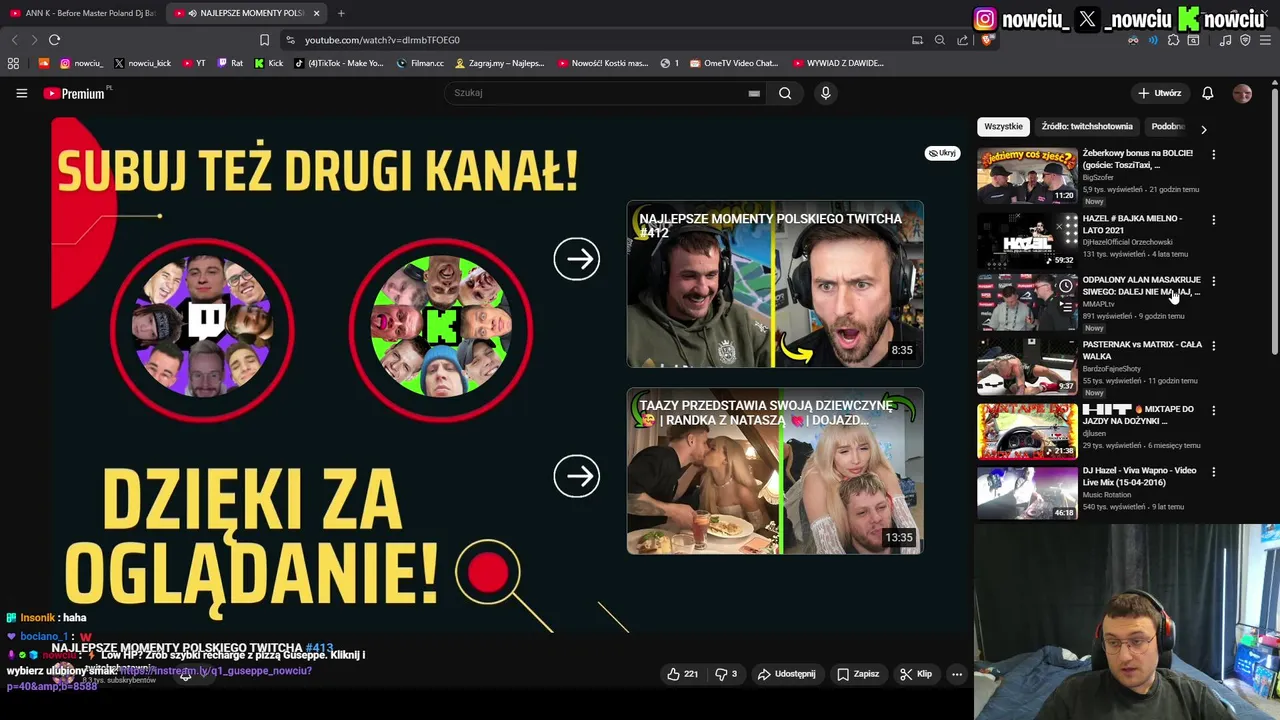Open Brave shields icon in address bar
This screenshot has height=720, width=1280.
click(987, 40)
